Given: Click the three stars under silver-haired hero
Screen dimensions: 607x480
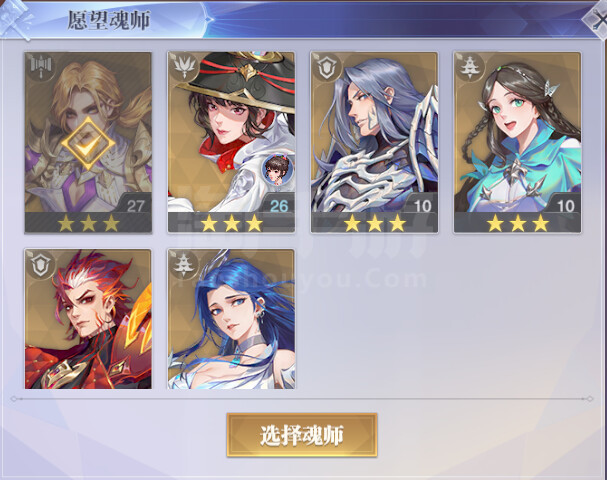Looking at the screenshot, I should coord(374,223).
